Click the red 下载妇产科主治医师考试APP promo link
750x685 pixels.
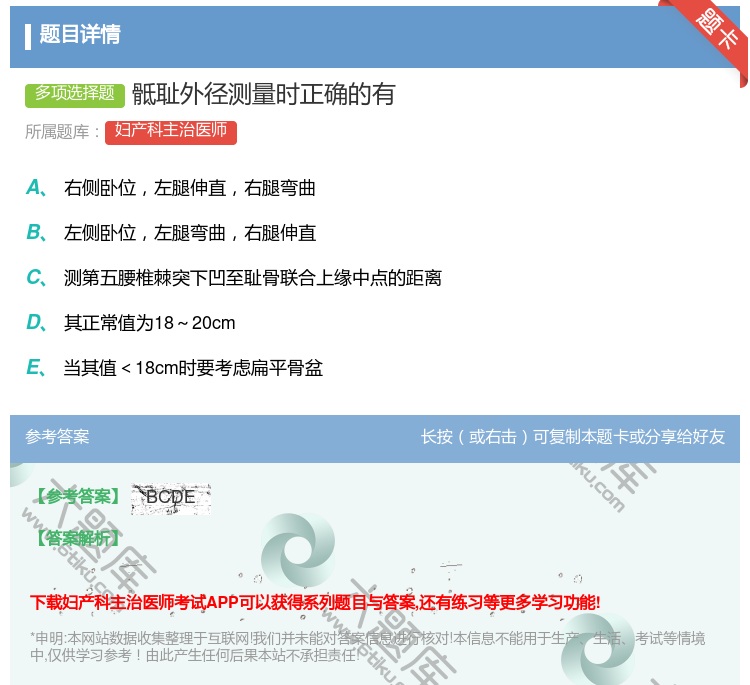click(x=315, y=602)
